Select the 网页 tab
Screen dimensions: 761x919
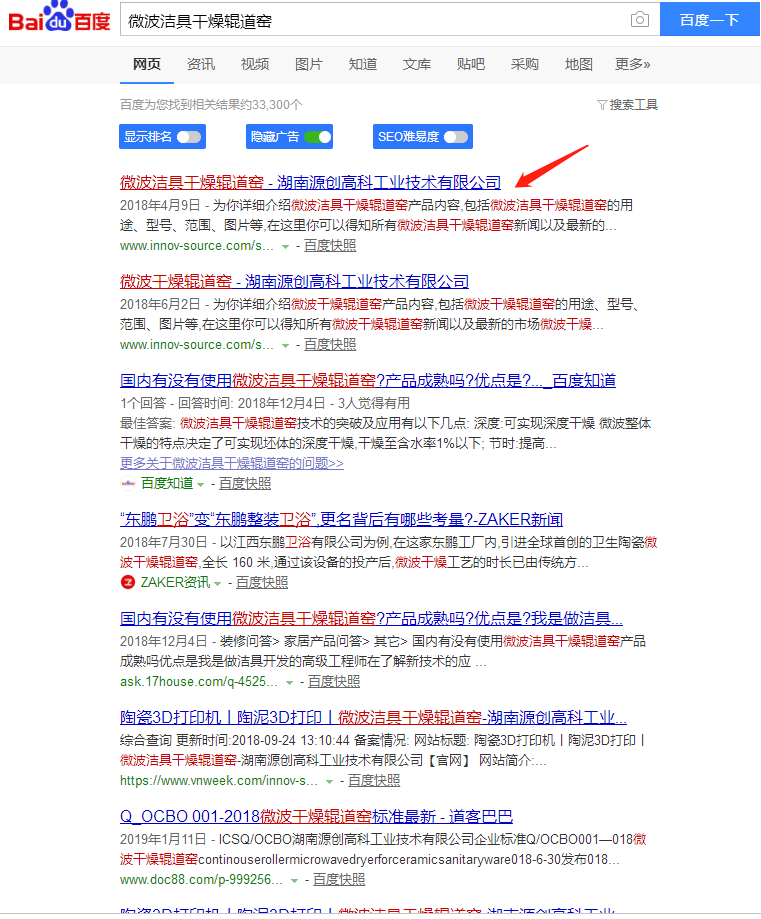147,64
